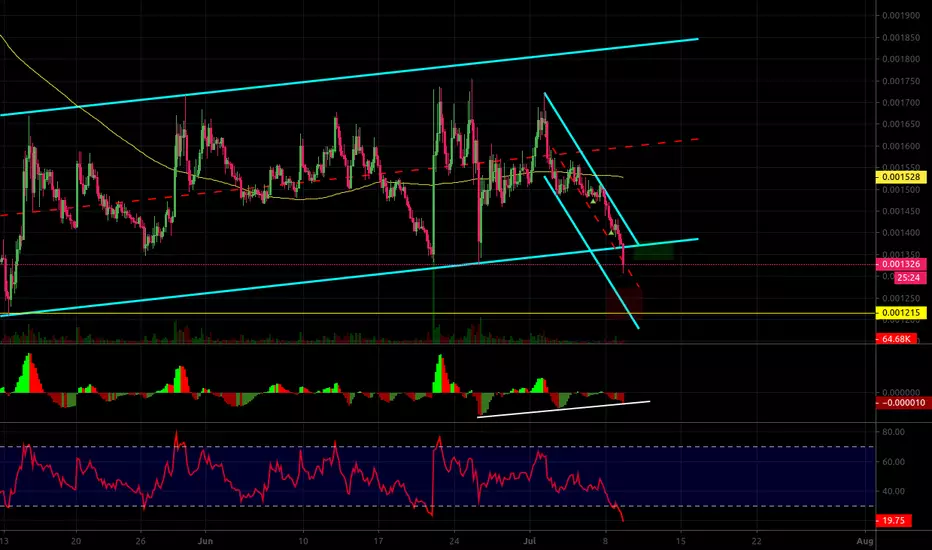Click the 0.001700 price axis label
This screenshot has height=550, width=932.
901,103
